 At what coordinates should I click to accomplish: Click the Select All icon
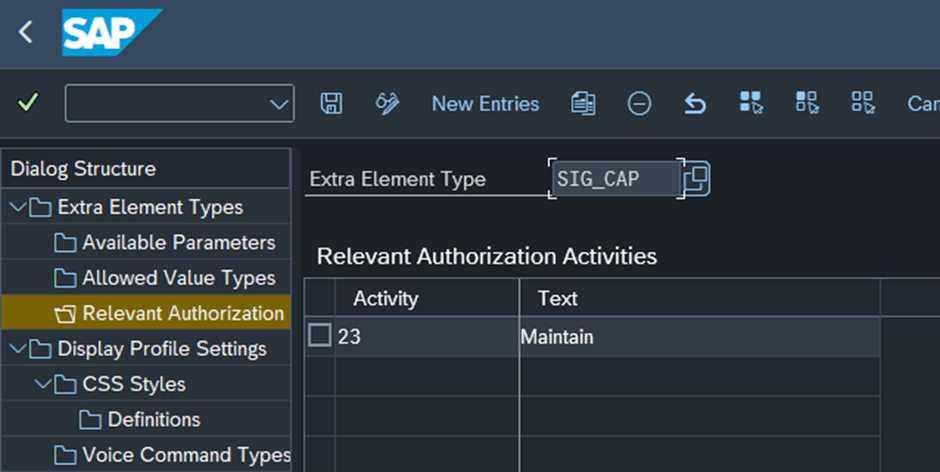click(x=750, y=103)
